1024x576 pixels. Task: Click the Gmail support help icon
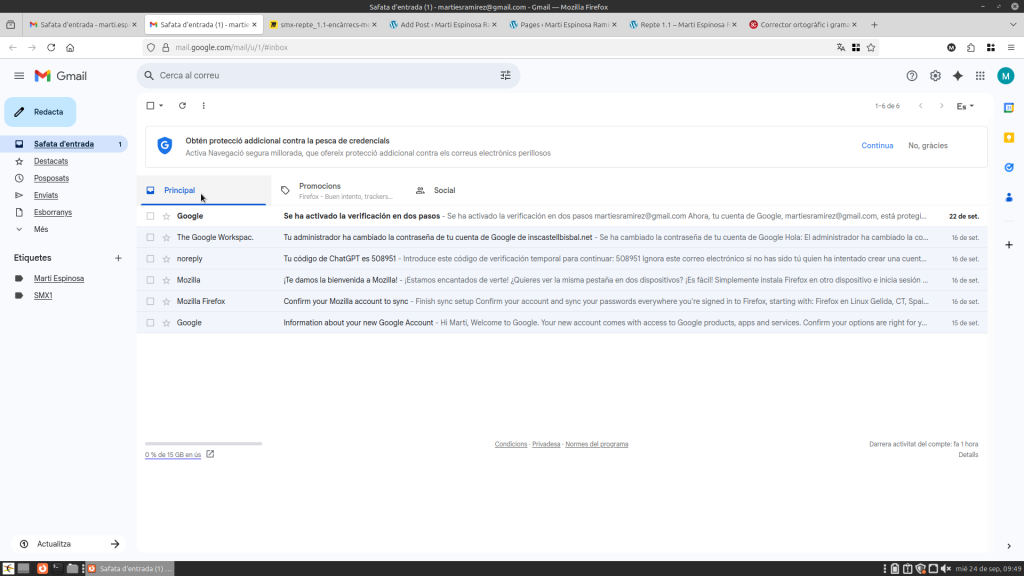point(911,76)
